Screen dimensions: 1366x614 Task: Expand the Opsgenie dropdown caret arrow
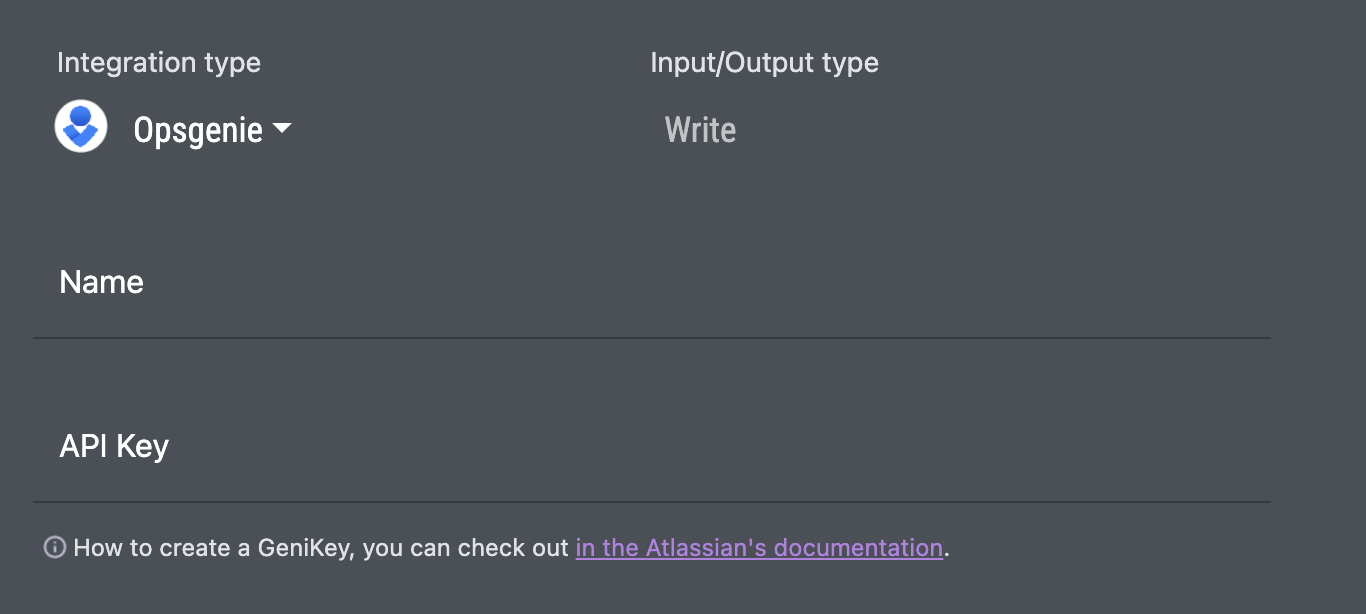(282, 128)
